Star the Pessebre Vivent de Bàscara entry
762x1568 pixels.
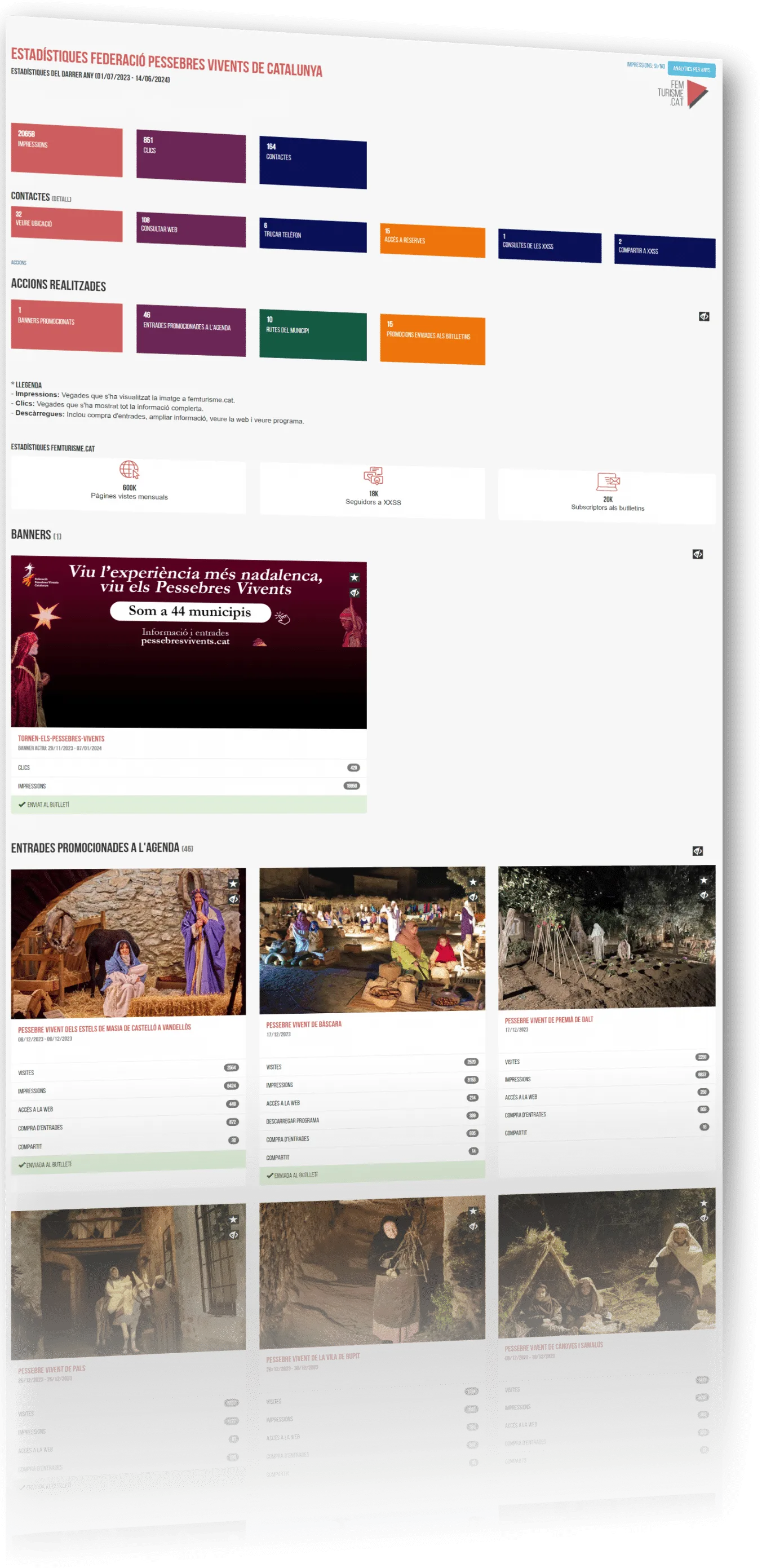coord(473,882)
